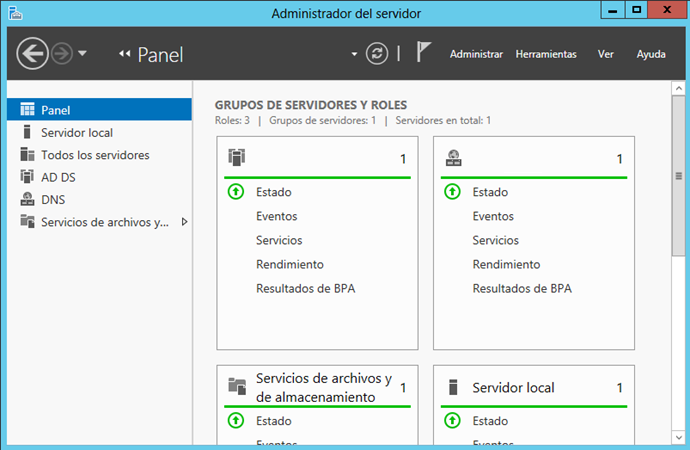The image size is (690, 450).
Task: Click the Roles: 3 summary text
Action: tap(232, 121)
